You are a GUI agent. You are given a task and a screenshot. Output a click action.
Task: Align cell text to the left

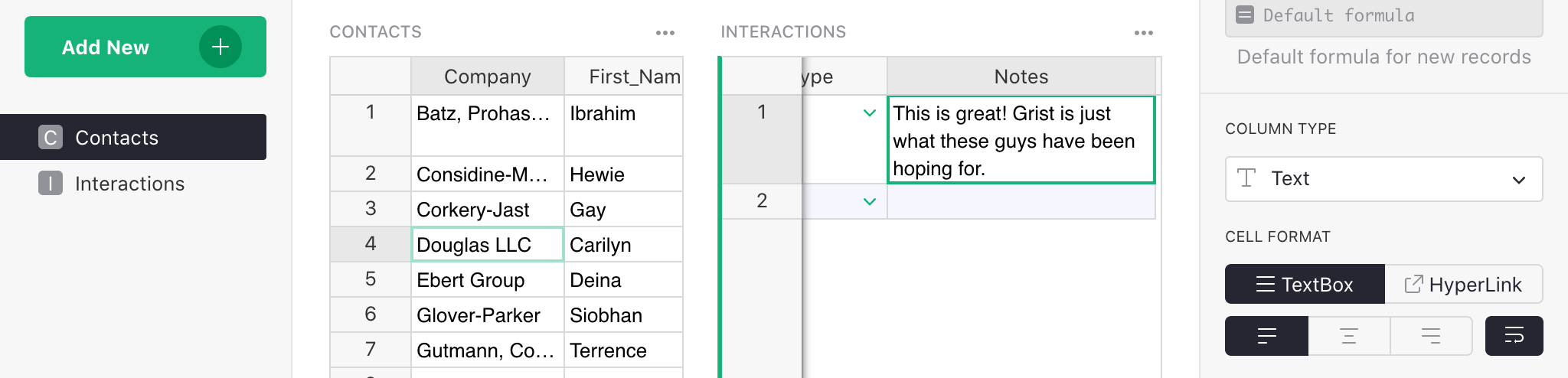[x=1266, y=336]
